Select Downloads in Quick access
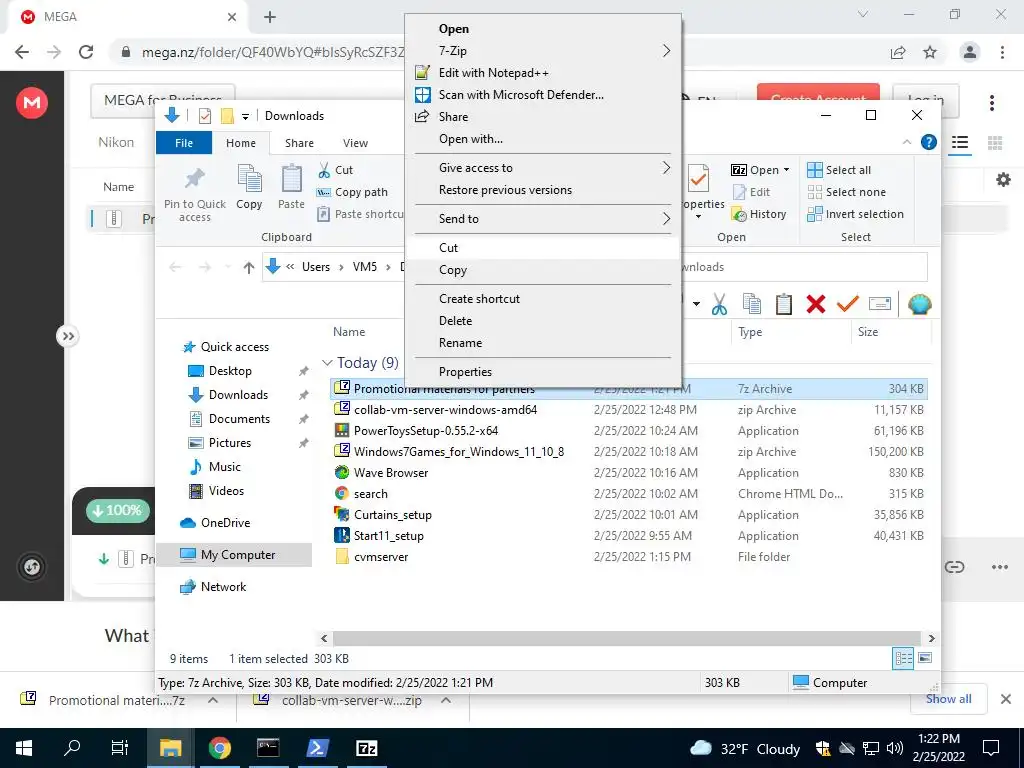This screenshot has width=1024, height=768. [x=238, y=394]
